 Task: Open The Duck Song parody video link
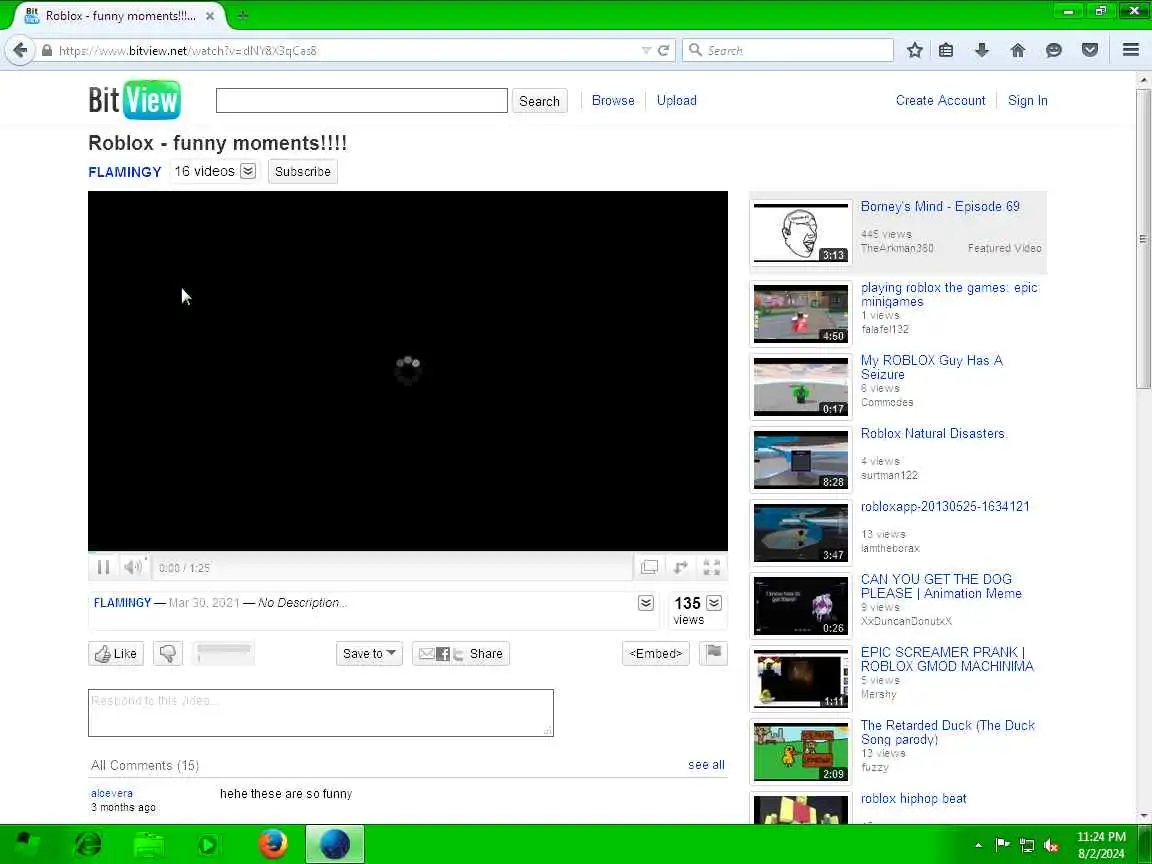click(948, 732)
